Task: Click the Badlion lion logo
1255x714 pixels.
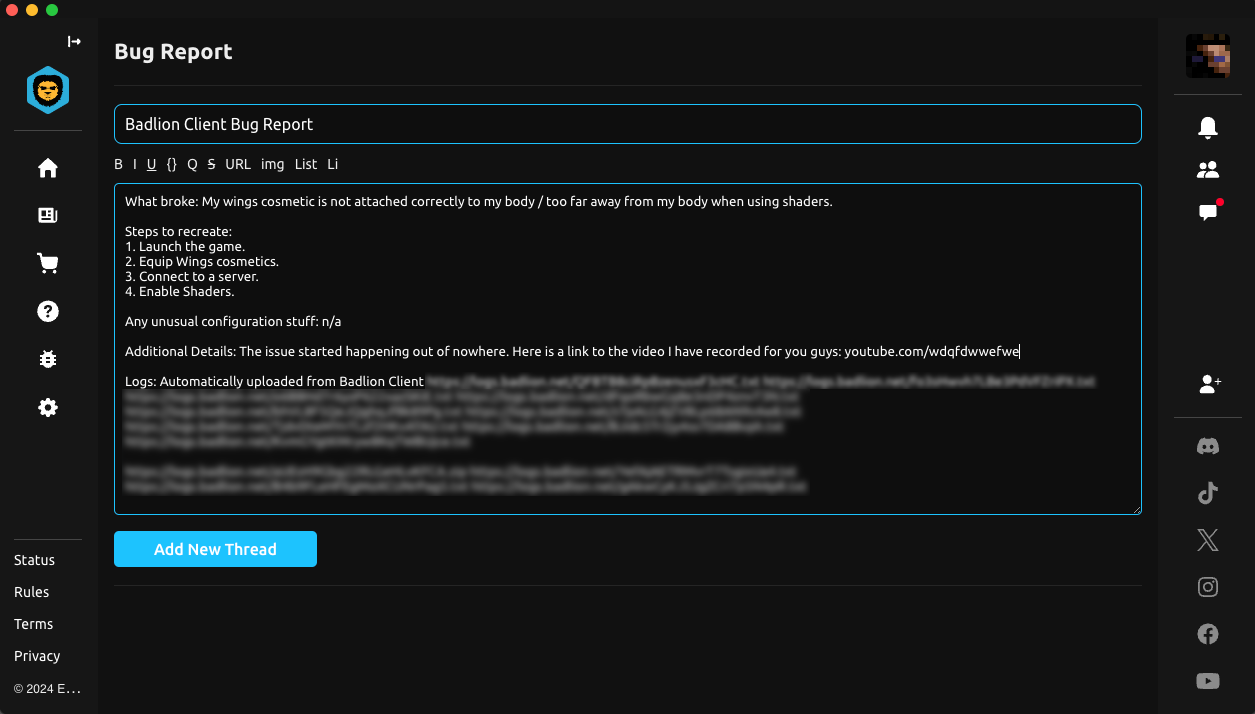Action: click(x=48, y=90)
